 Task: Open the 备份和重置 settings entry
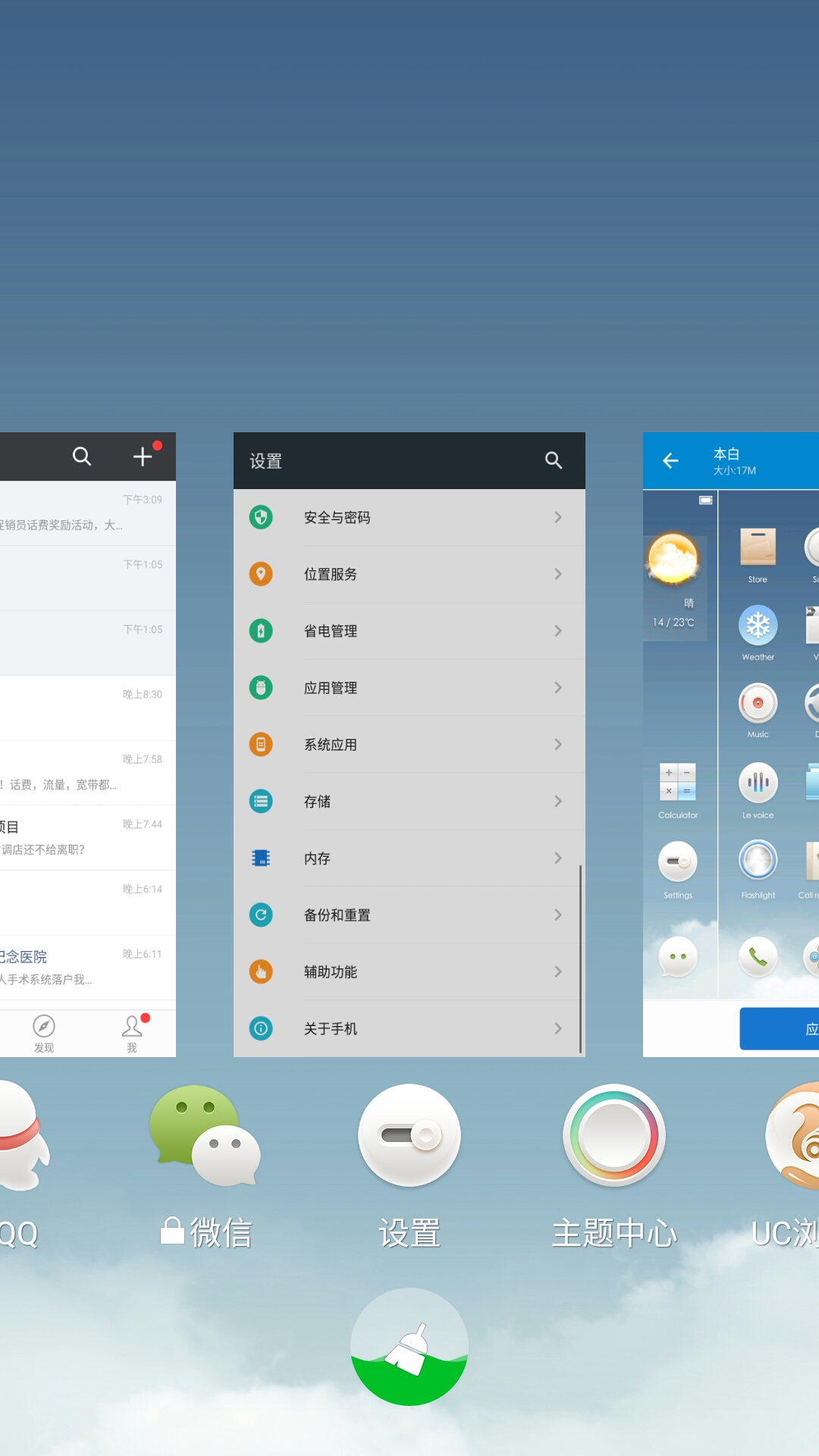click(x=409, y=915)
